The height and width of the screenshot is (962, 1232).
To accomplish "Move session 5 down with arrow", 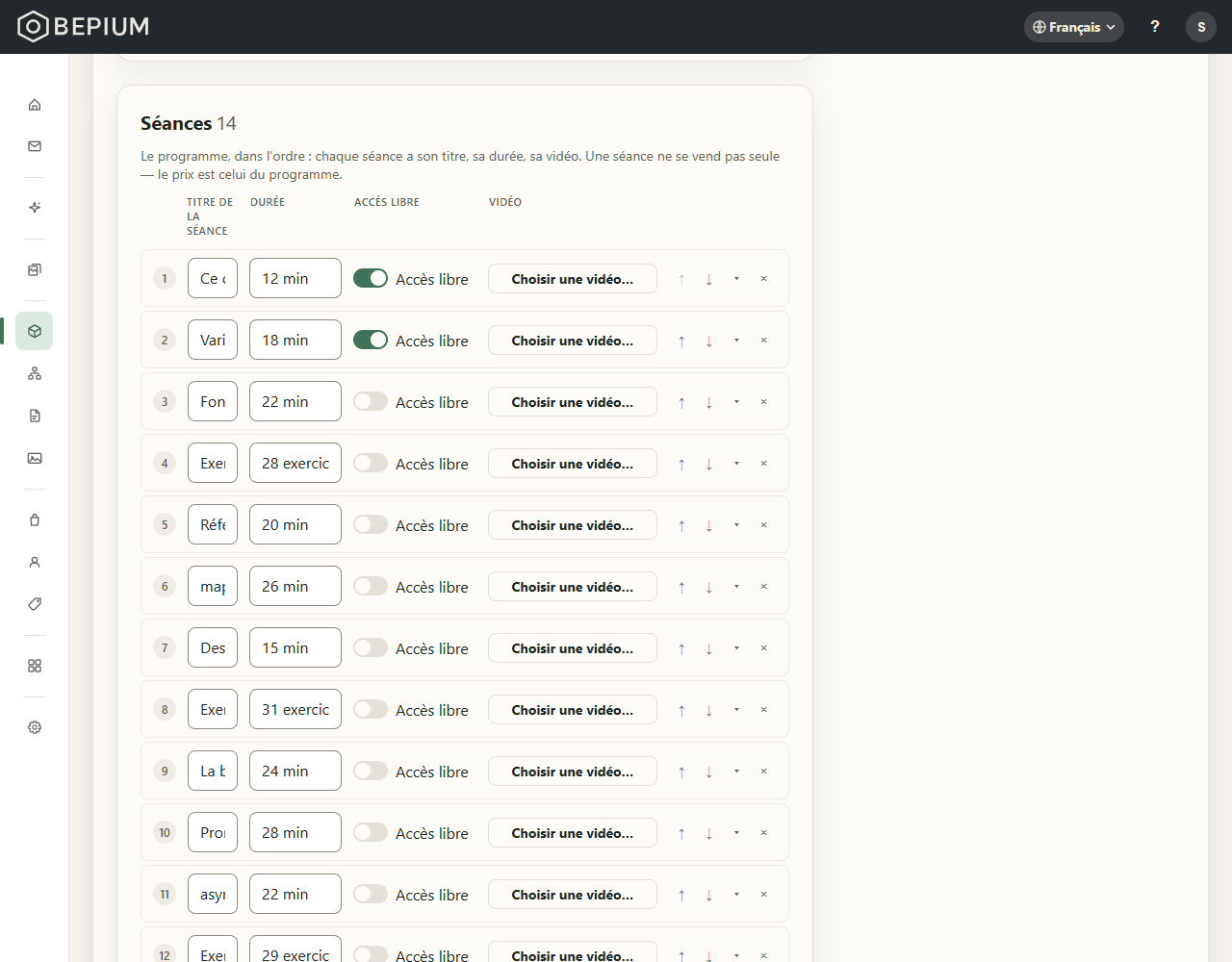I will (709, 525).
